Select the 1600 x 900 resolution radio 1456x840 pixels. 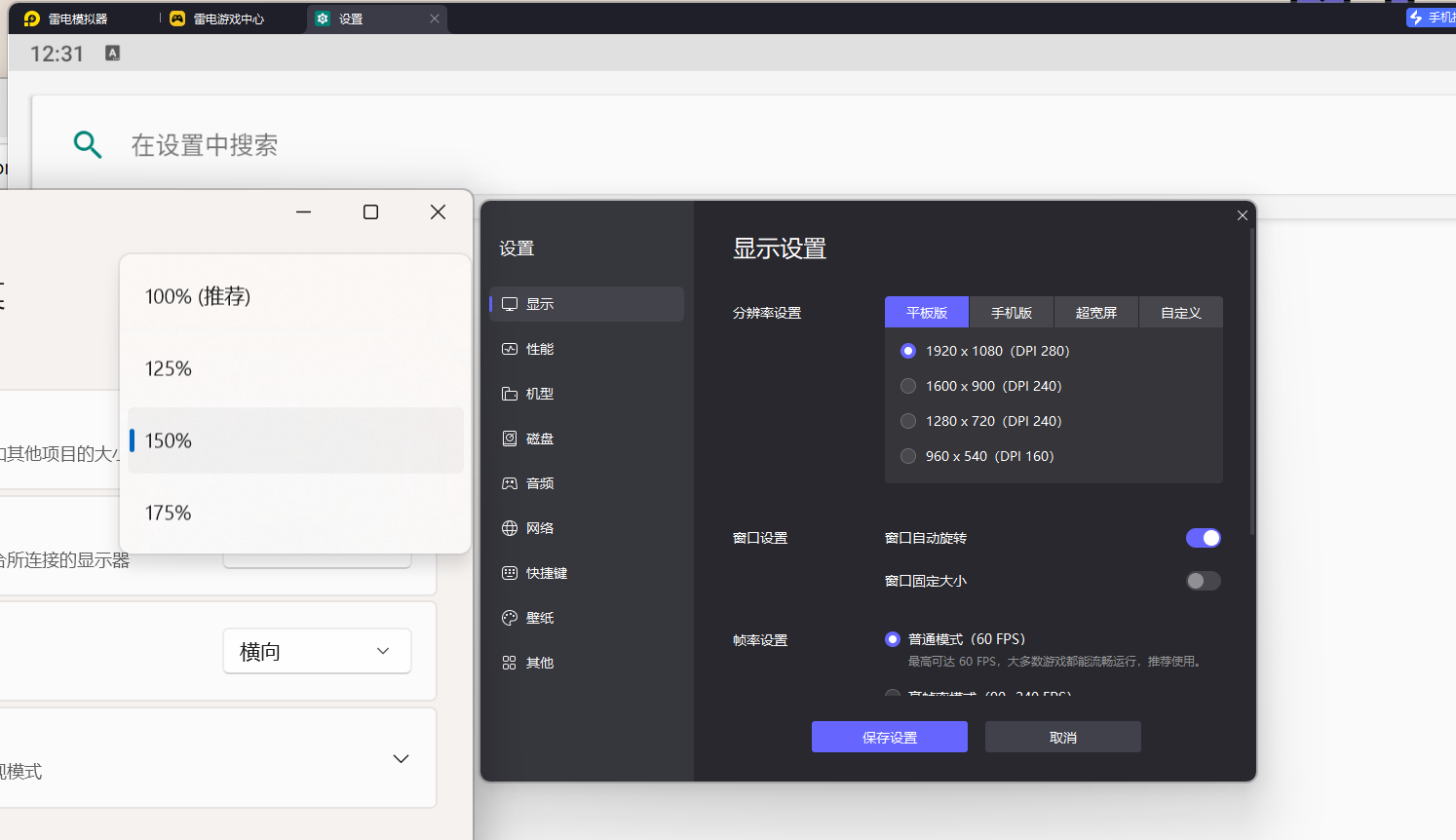pos(908,386)
